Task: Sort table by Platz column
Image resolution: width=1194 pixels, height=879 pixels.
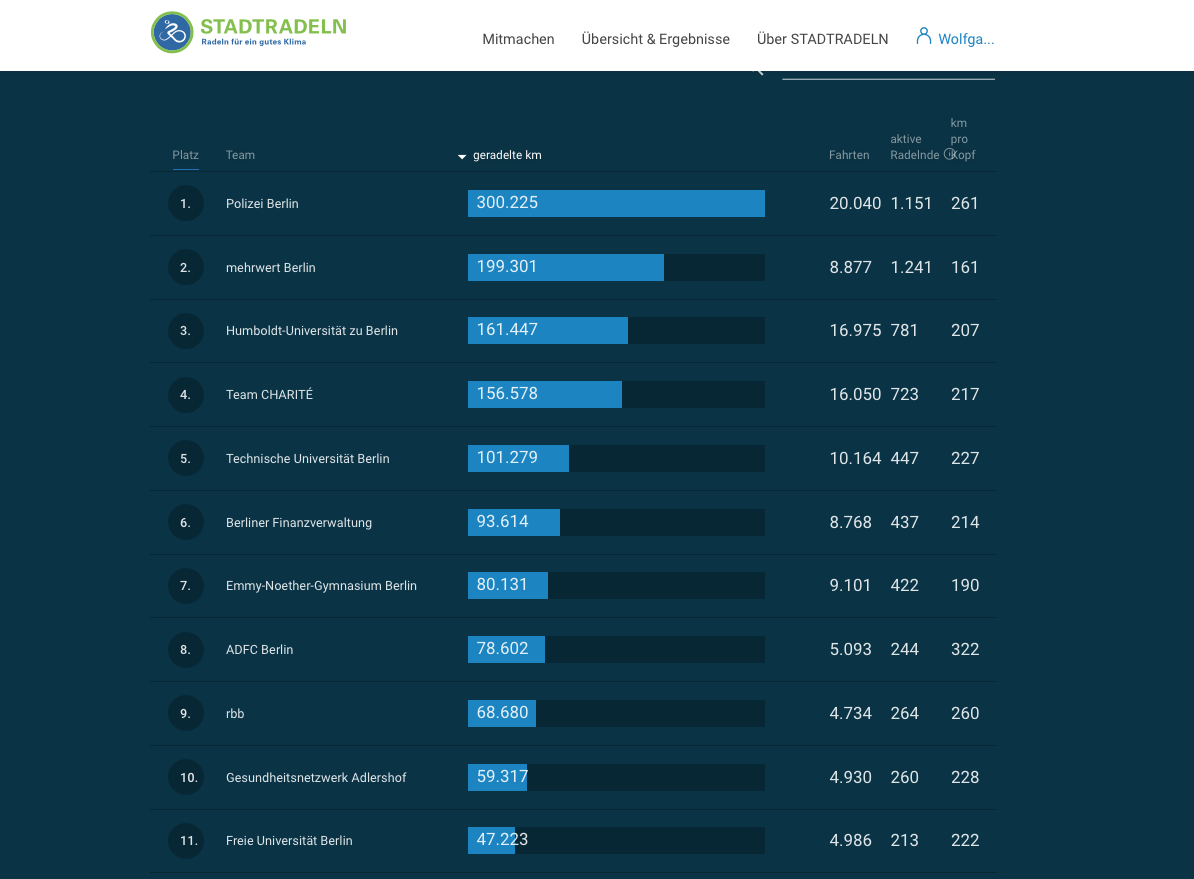Action: [x=185, y=155]
